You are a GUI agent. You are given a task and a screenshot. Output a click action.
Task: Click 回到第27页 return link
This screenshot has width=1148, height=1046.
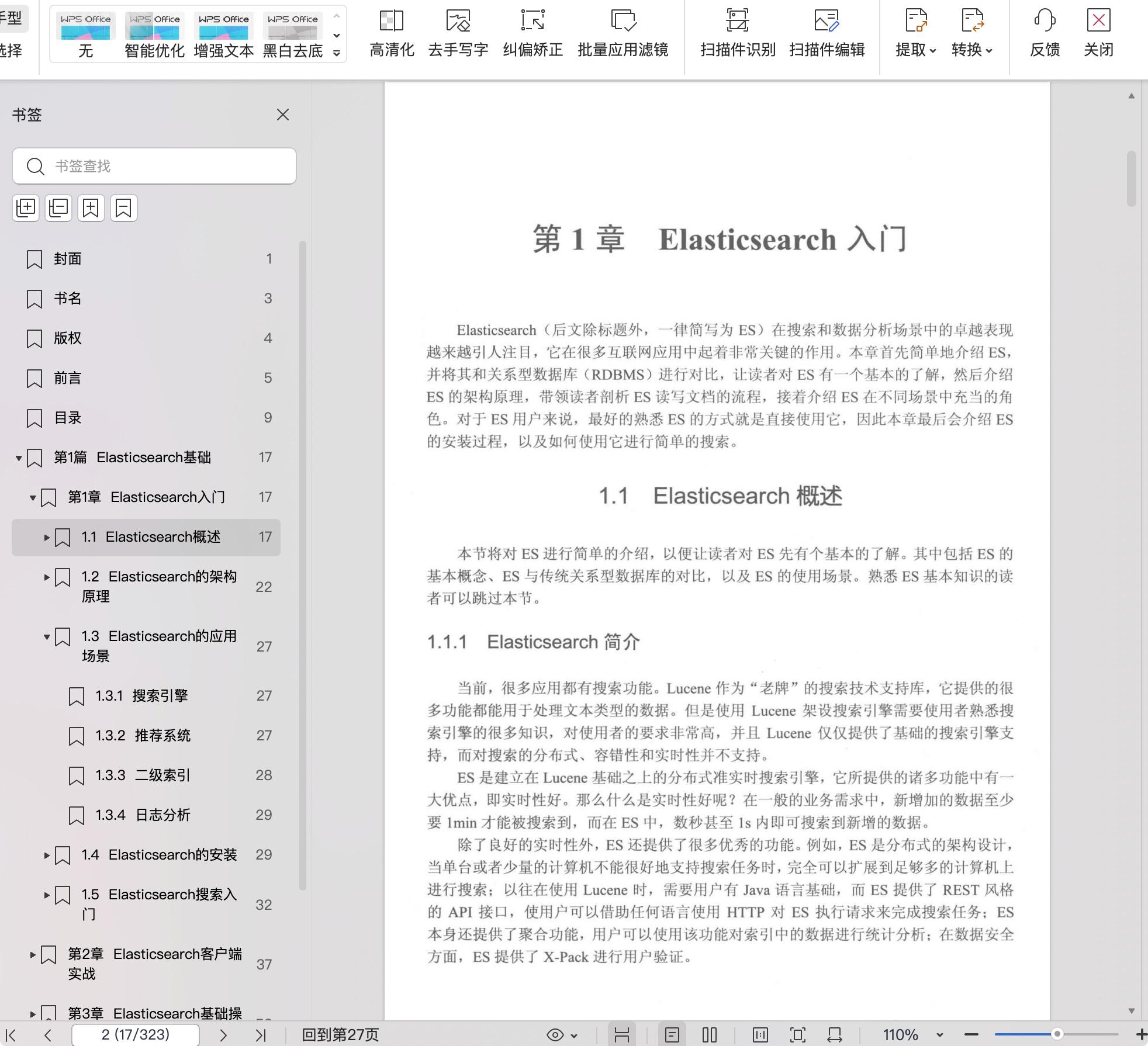tap(340, 1035)
